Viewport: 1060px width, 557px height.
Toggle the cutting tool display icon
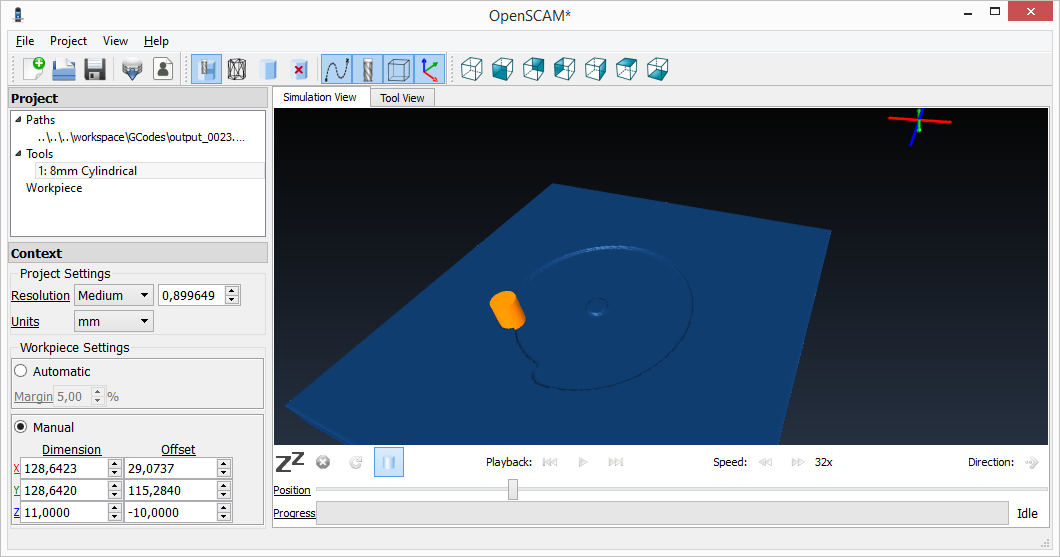click(x=368, y=69)
